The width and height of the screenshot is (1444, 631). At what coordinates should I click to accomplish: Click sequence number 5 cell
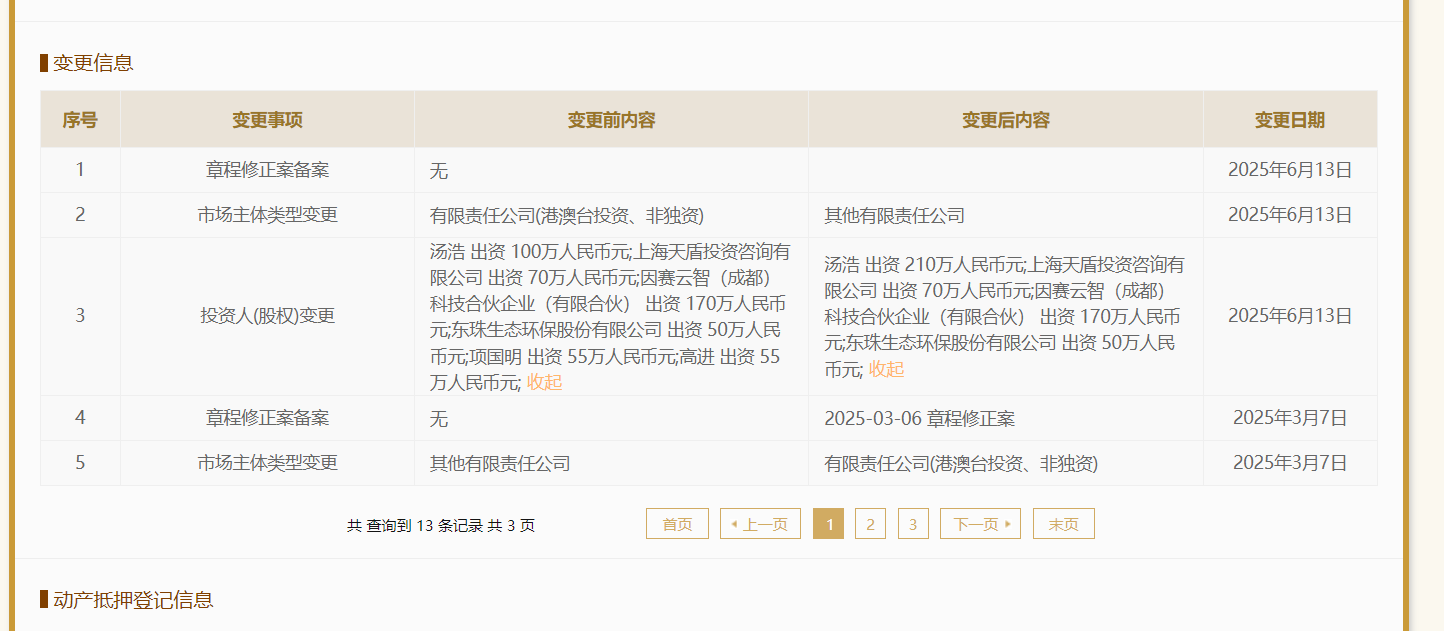[80, 463]
